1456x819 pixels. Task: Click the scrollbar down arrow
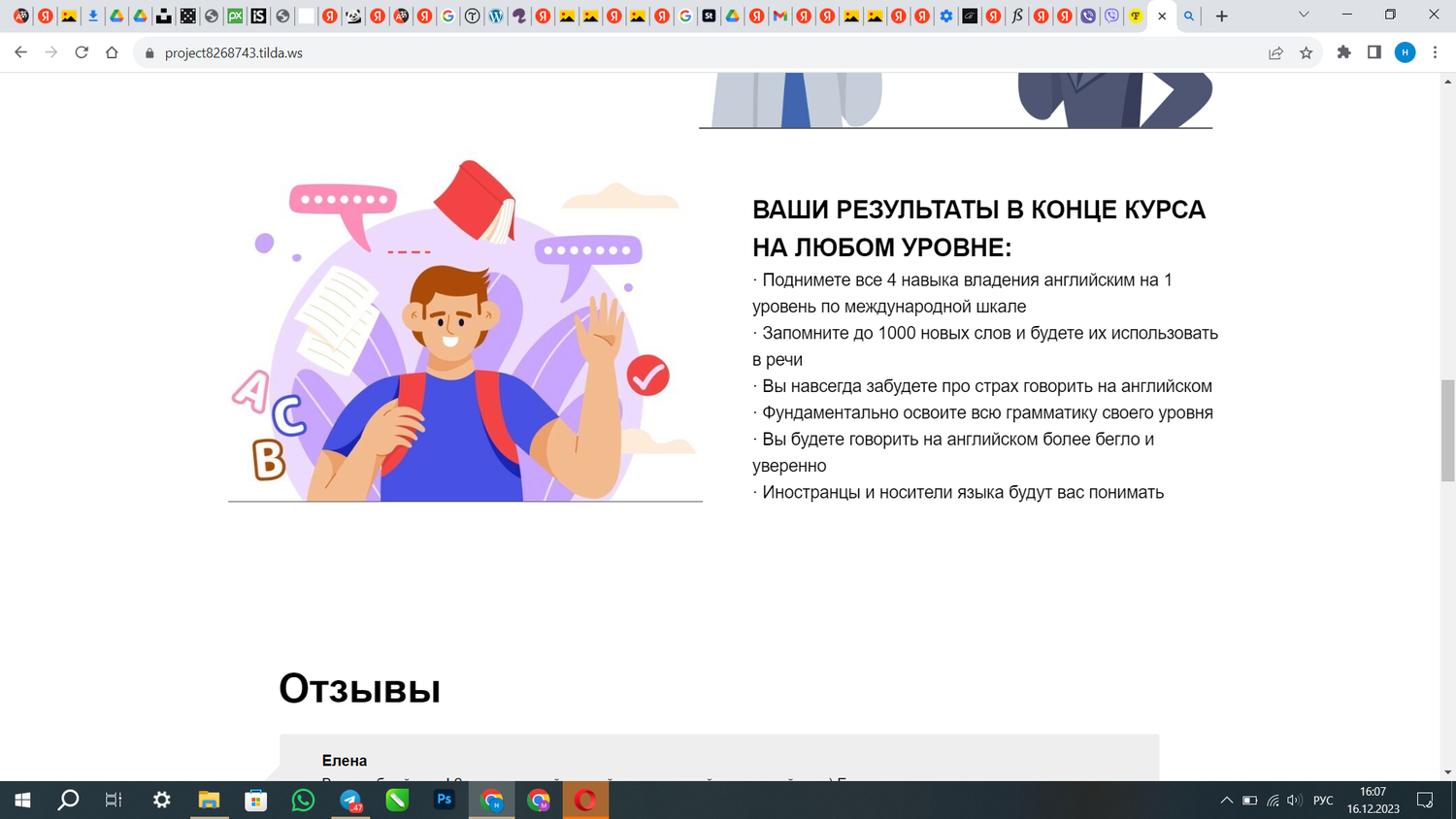tap(1447, 772)
